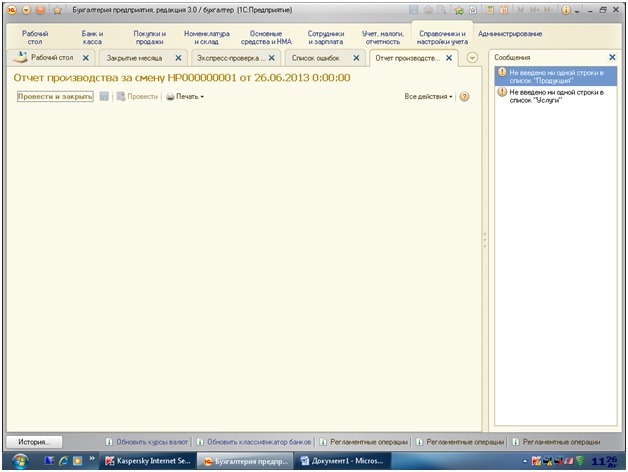Click the favorites star icon in title bar
The image size is (628, 472).
[57, 10]
